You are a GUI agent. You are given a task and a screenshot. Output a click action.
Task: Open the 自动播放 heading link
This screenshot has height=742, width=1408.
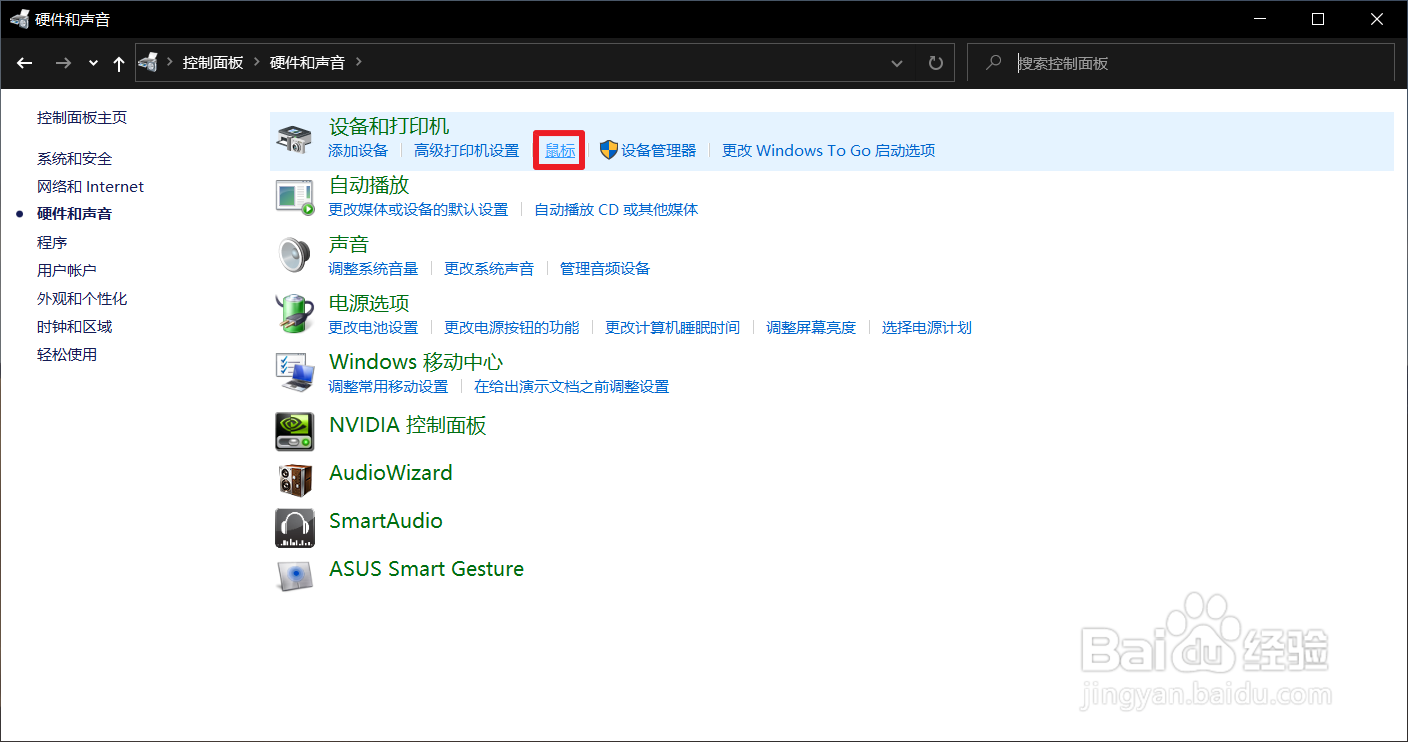coord(369,185)
